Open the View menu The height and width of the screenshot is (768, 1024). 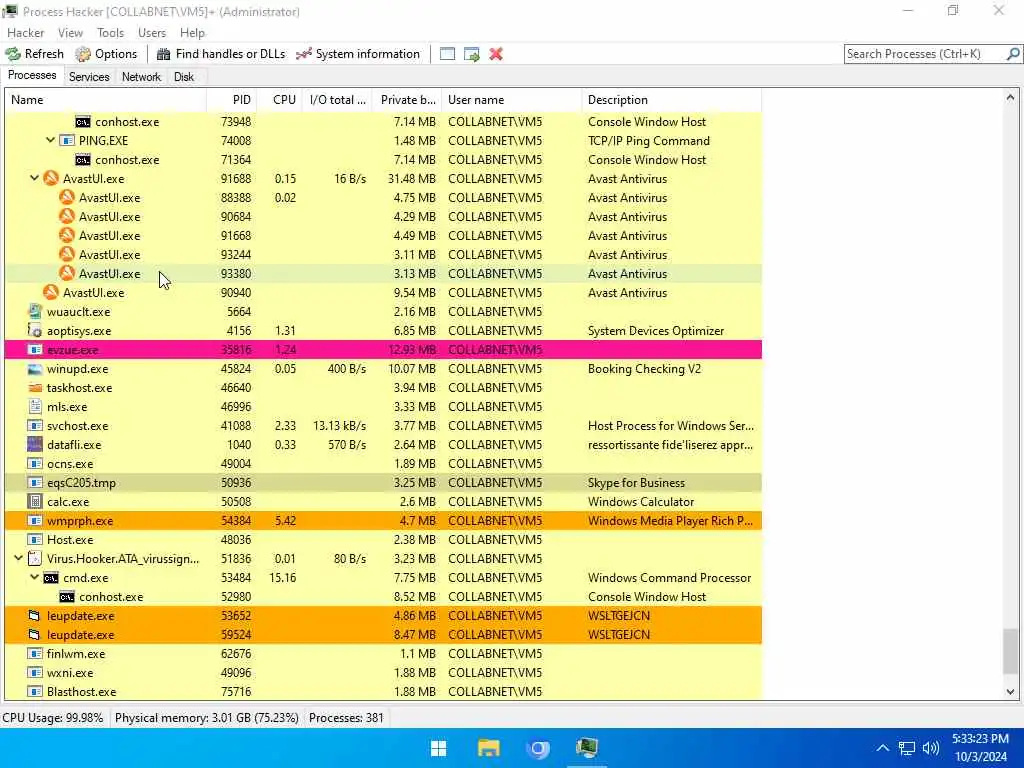(70, 33)
